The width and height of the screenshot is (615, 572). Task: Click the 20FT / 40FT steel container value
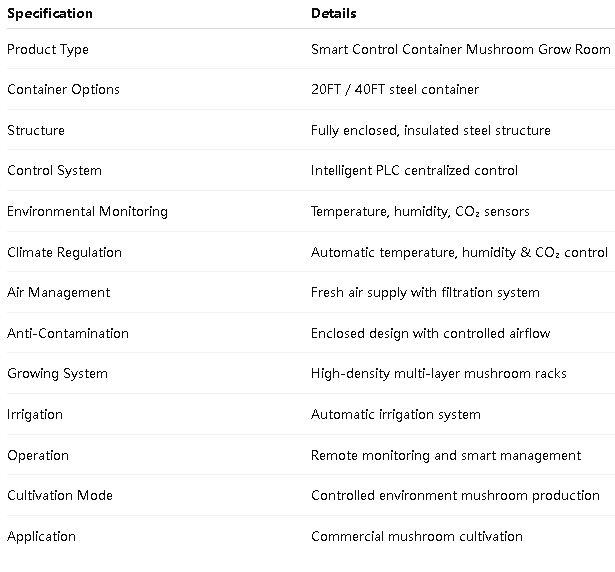395,90
